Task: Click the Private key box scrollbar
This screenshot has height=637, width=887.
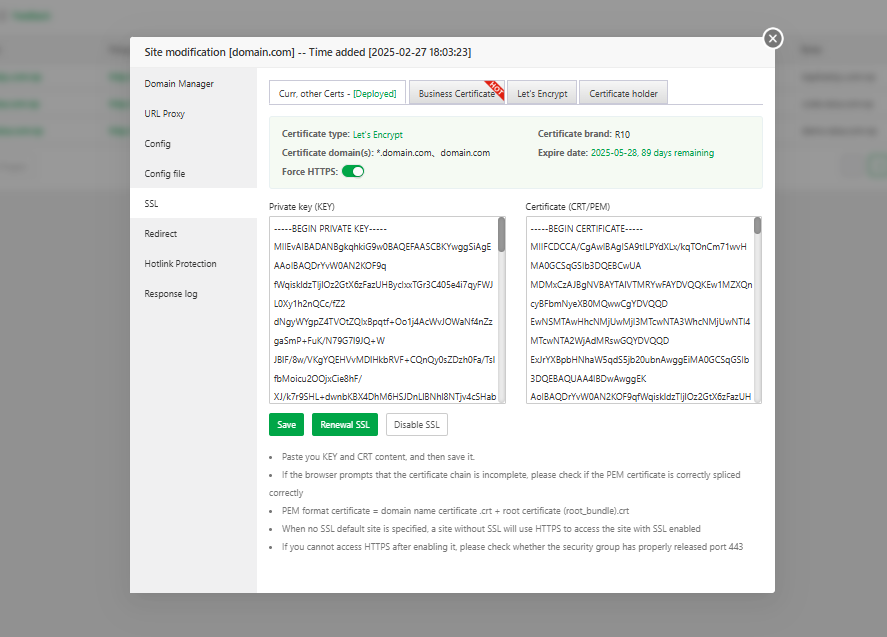Action: (x=501, y=236)
